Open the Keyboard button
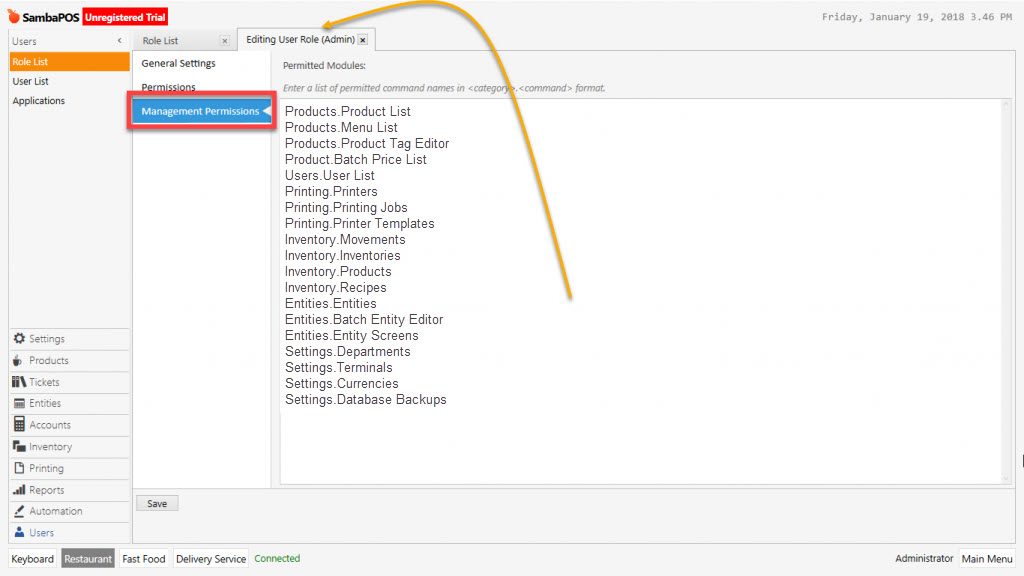Image resolution: width=1024 pixels, height=576 pixels. tap(33, 559)
